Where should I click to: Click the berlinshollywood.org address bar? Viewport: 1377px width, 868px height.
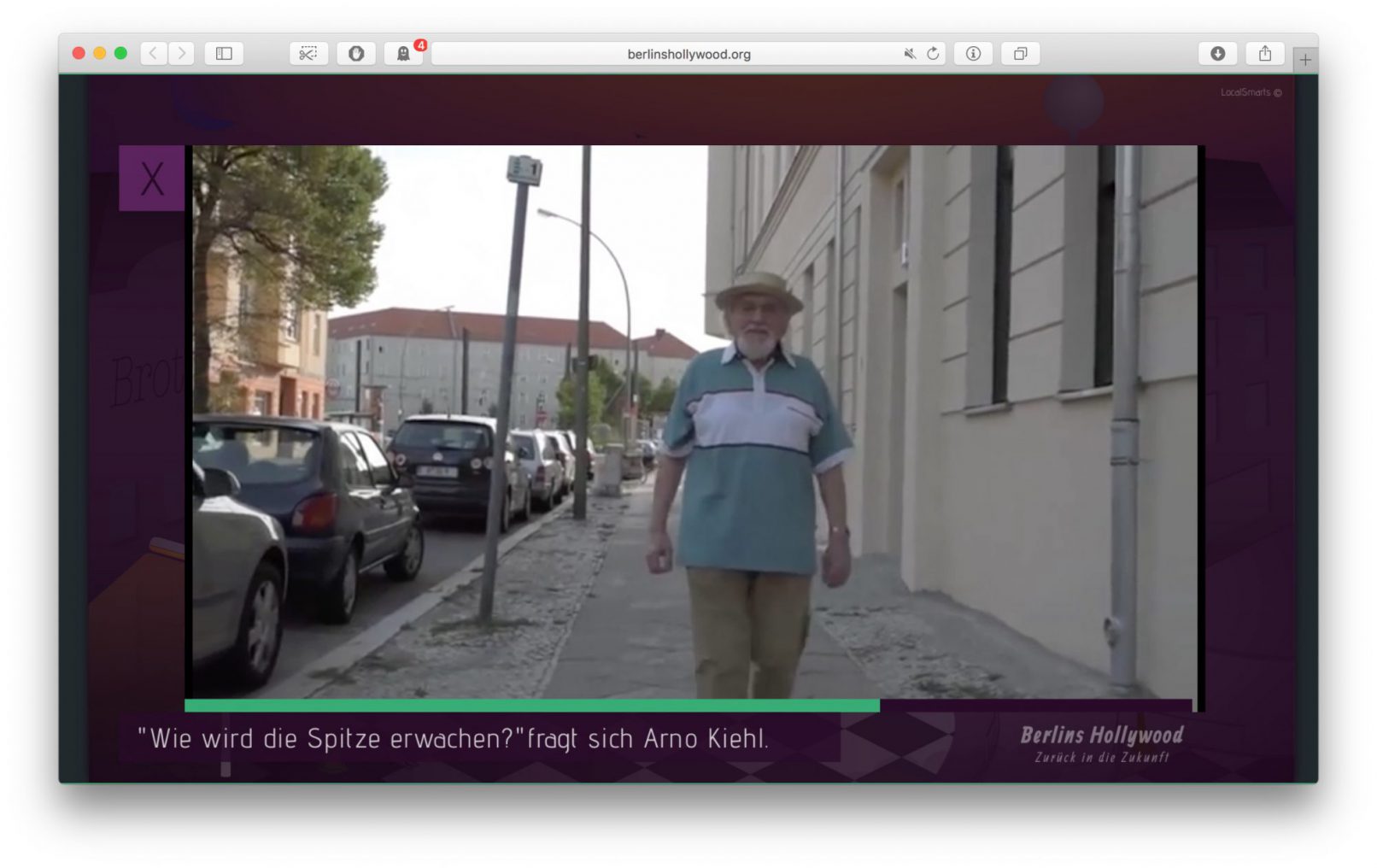click(688, 54)
